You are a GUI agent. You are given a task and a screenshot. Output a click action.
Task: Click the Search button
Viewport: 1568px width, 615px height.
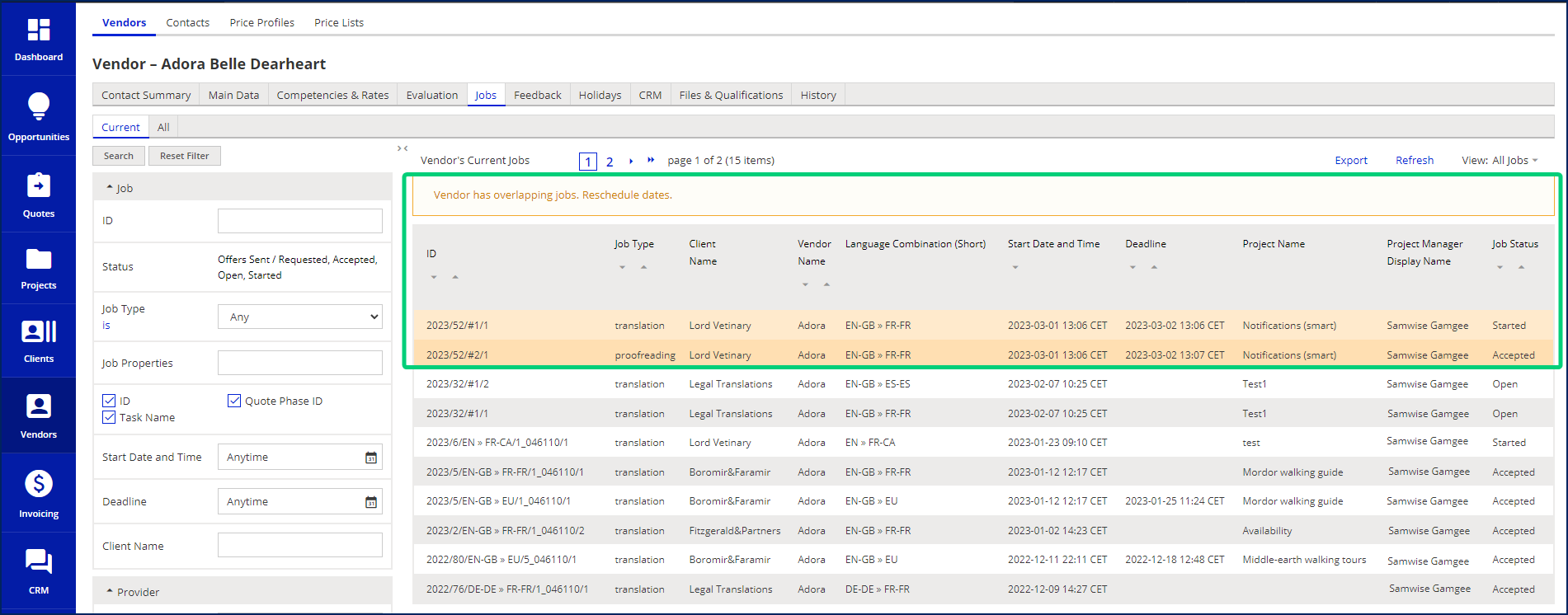pos(119,156)
